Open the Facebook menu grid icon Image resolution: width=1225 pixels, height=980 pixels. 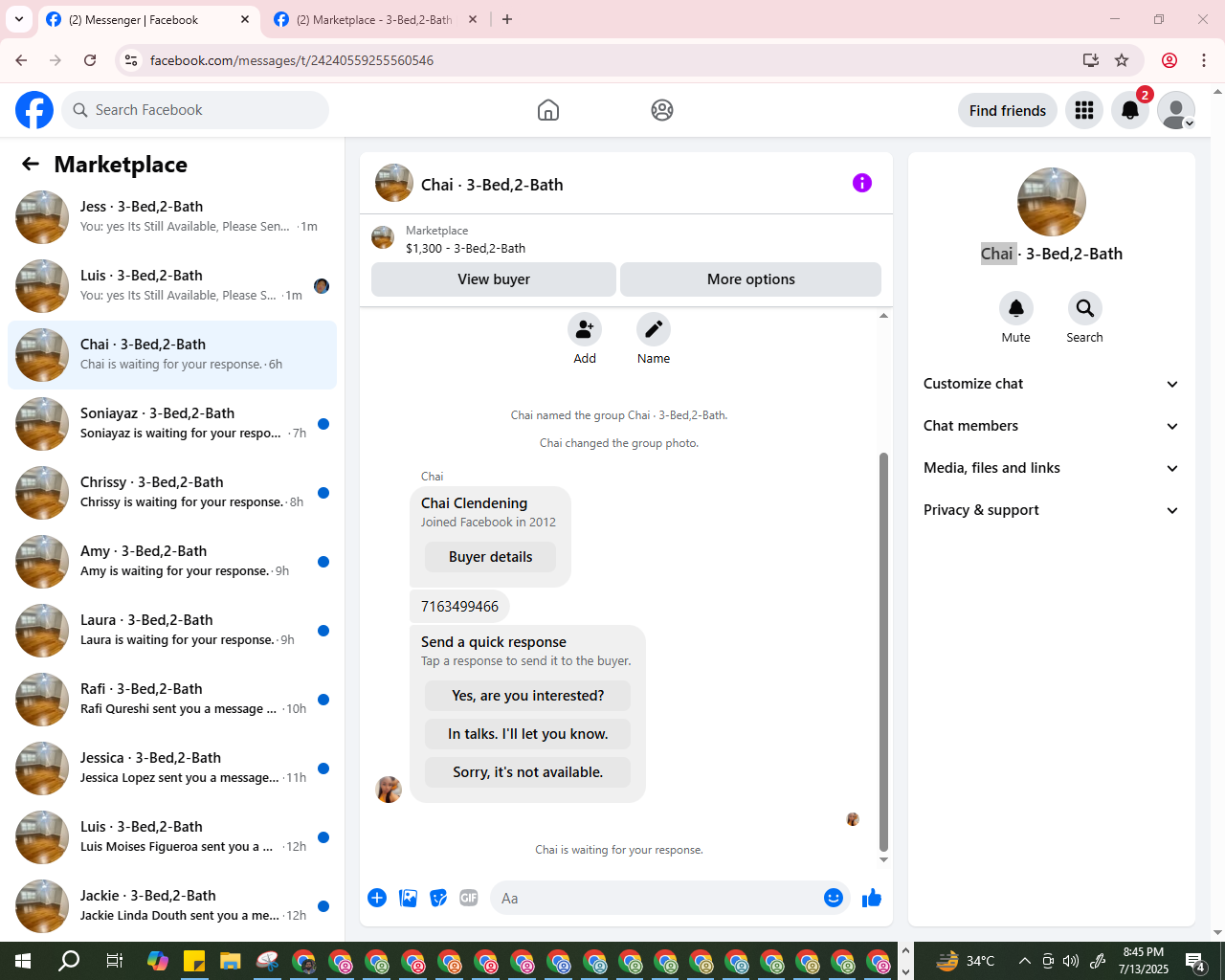tap(1084, 110)
